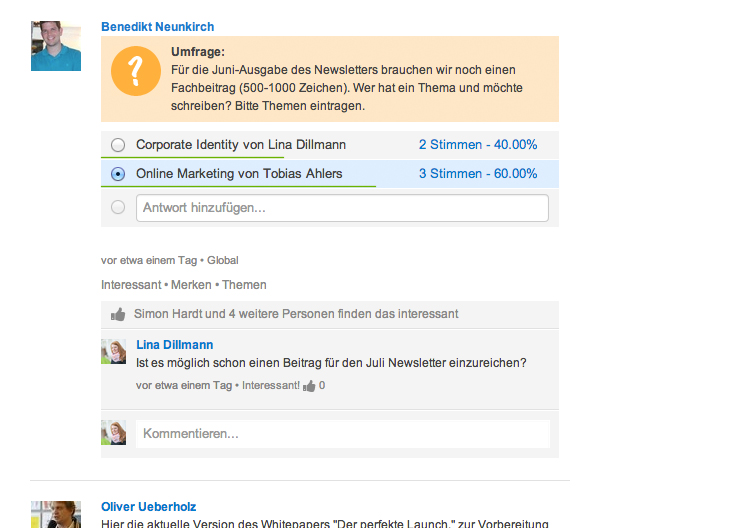This screenshot has height=528, width=750.
Task: Select the radio button next to Antwort hinzufügen
Action: tap(118, 207)
